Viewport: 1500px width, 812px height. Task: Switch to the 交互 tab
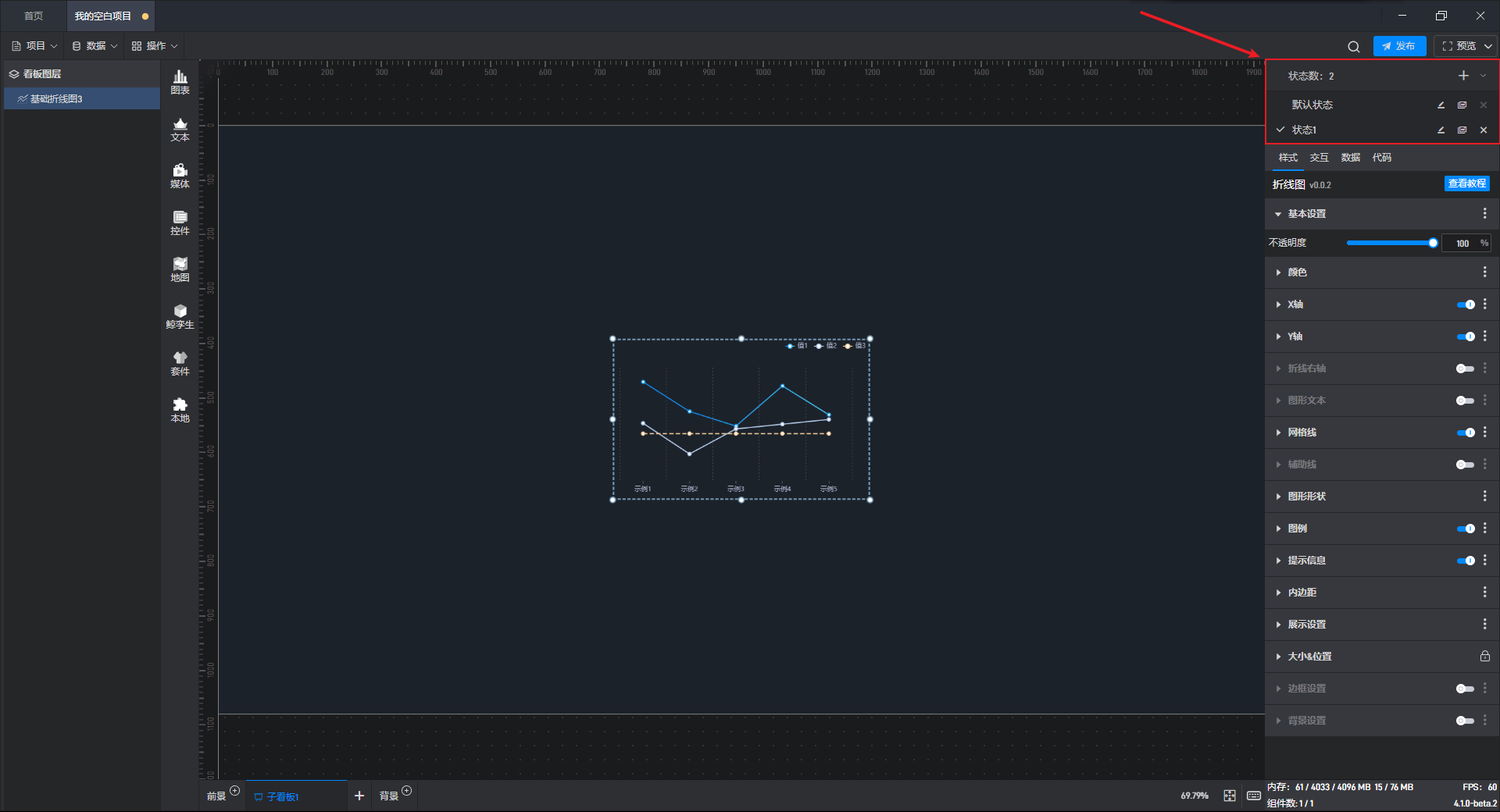click(1320, 158)
